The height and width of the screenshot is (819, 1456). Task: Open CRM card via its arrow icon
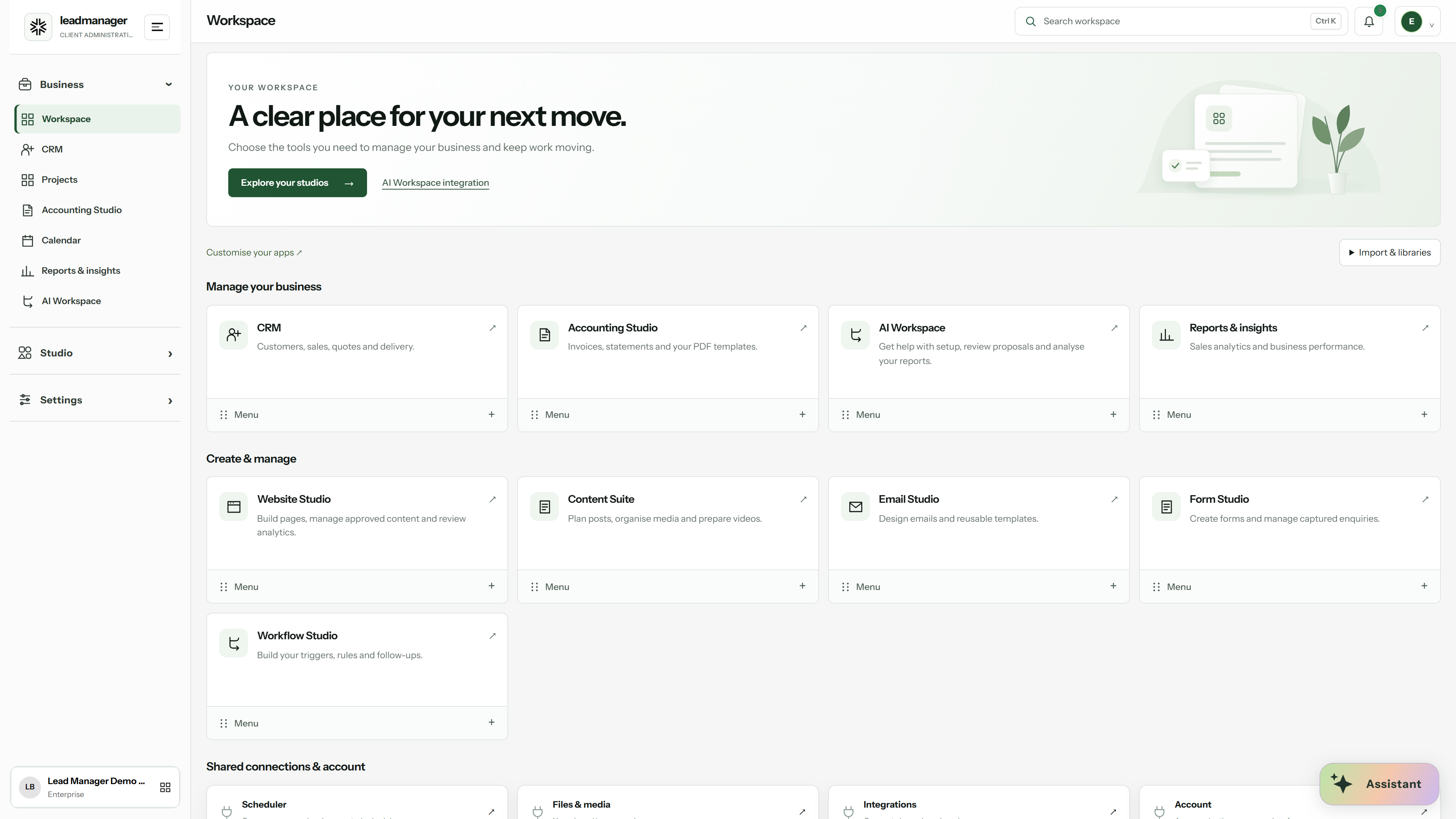point(492,328)
